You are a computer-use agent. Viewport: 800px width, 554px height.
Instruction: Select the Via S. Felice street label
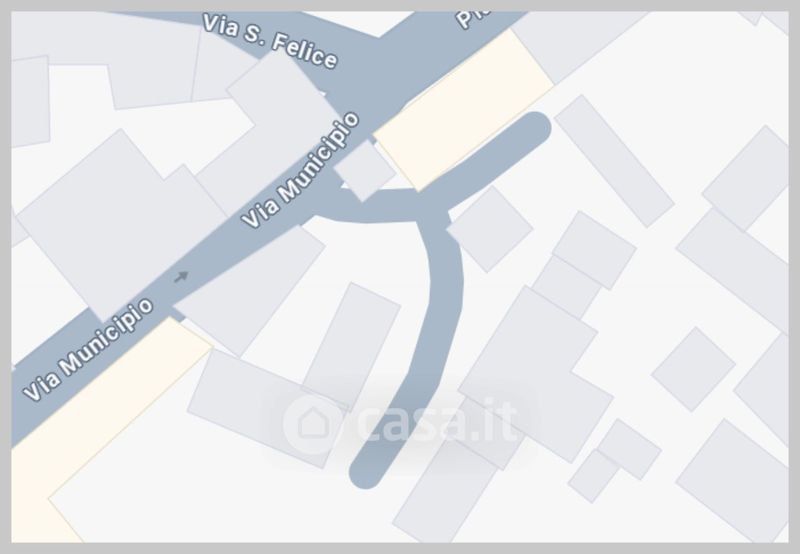coord(269,40)
